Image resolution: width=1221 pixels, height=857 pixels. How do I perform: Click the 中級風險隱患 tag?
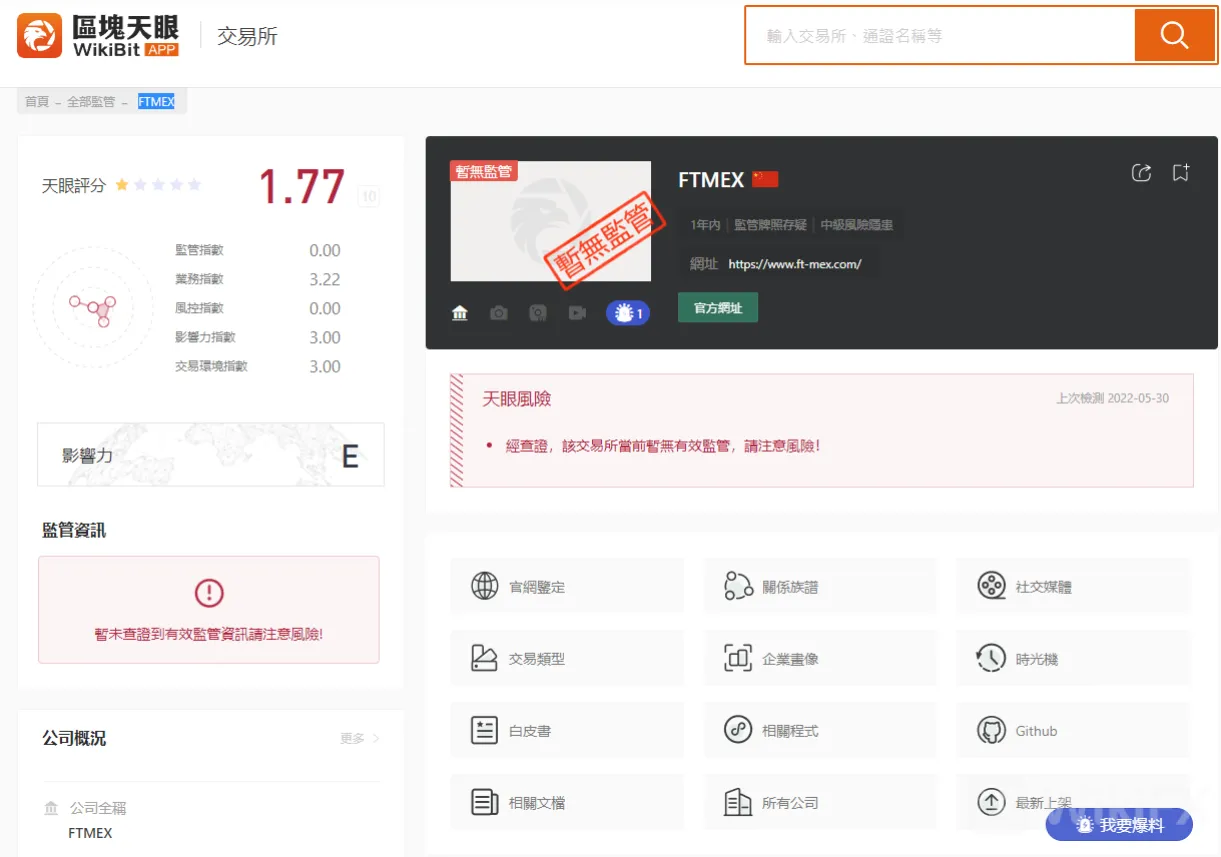pyautogui.click(x=857, y=225)
